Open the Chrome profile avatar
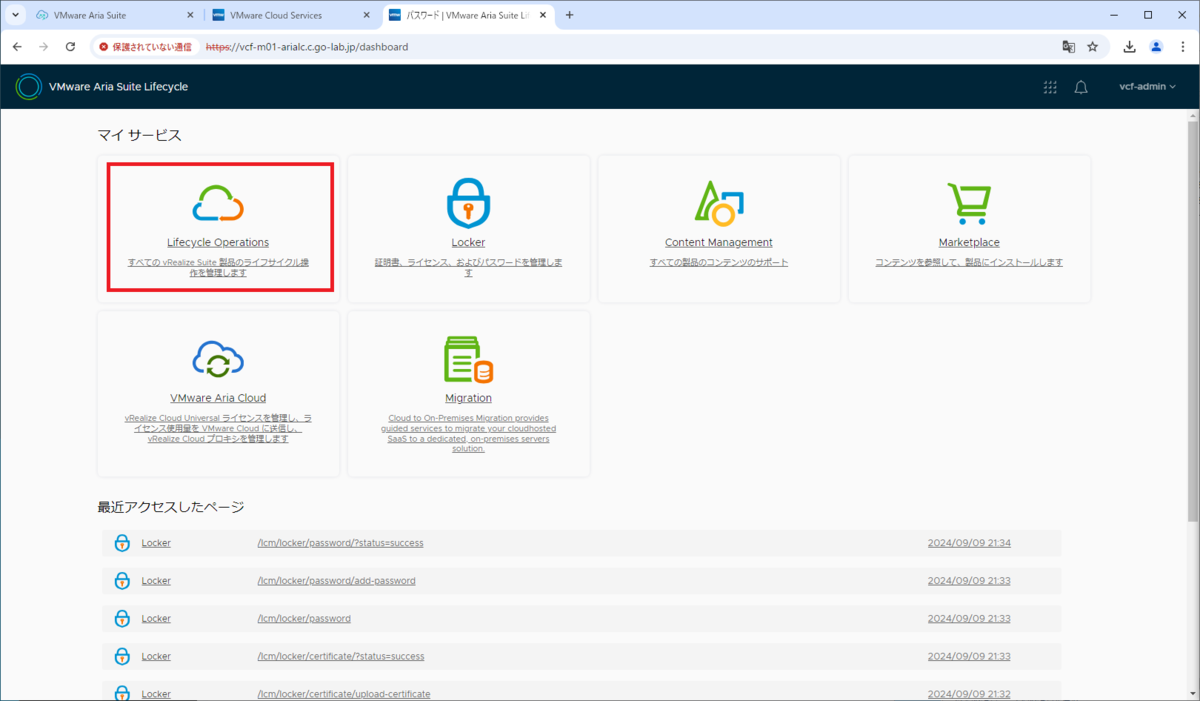Viewport: 1200px width, 701px height. [x=1156, y=46]
